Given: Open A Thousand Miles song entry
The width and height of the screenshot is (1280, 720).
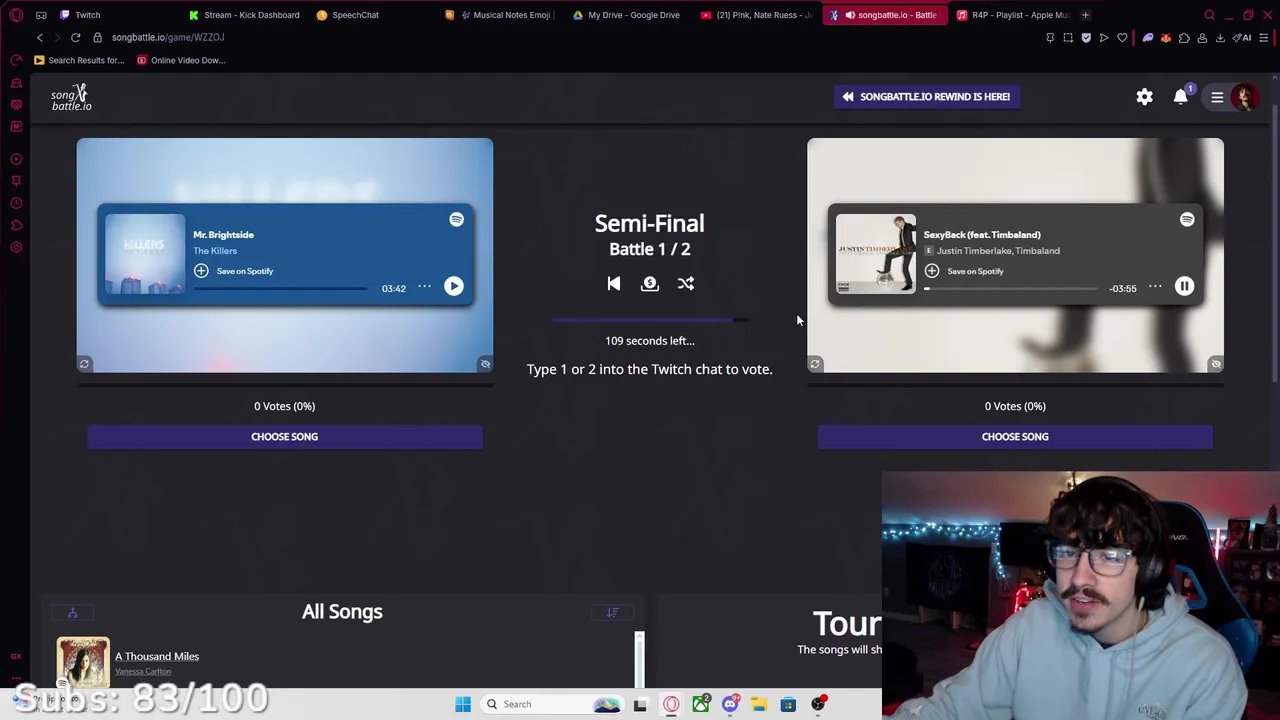Looking at the screenshot, I should [157, 657].
